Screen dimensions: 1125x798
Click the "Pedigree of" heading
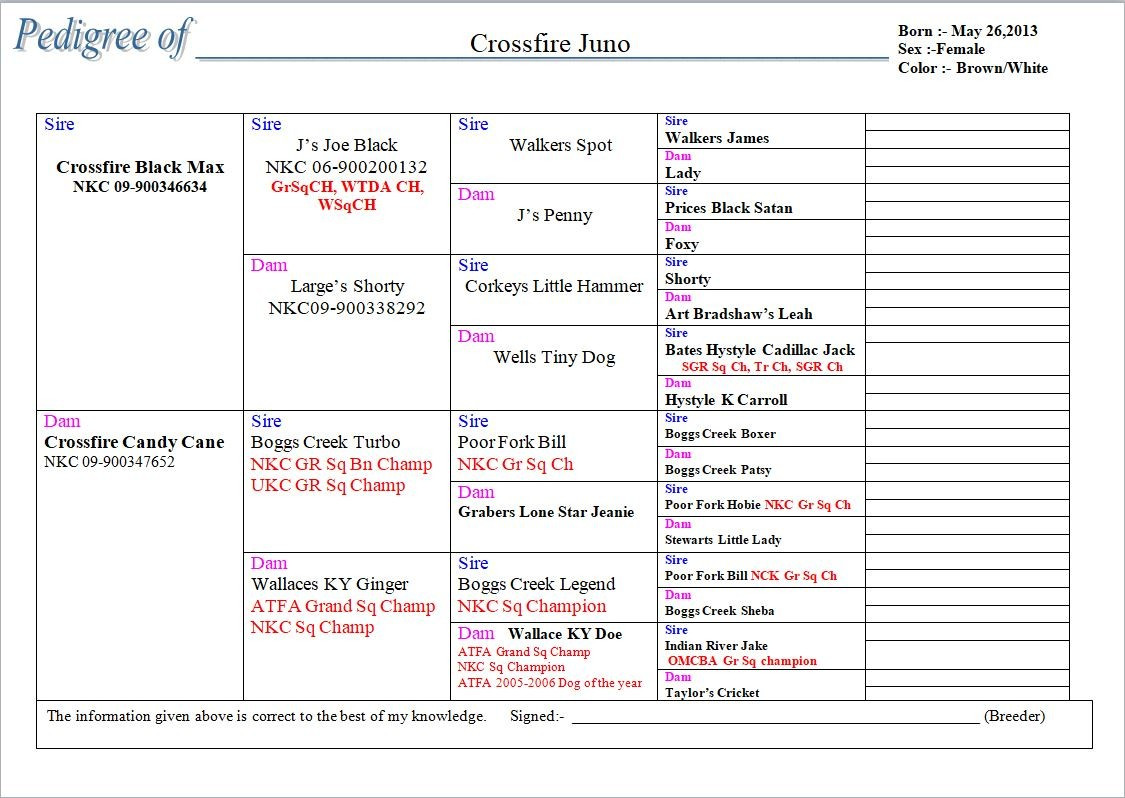(x=102, y=38)
